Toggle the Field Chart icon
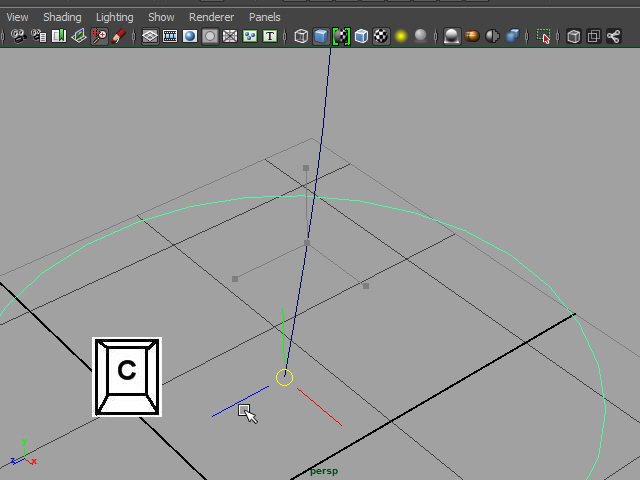The image size is (640, 480). pos(230,36)
